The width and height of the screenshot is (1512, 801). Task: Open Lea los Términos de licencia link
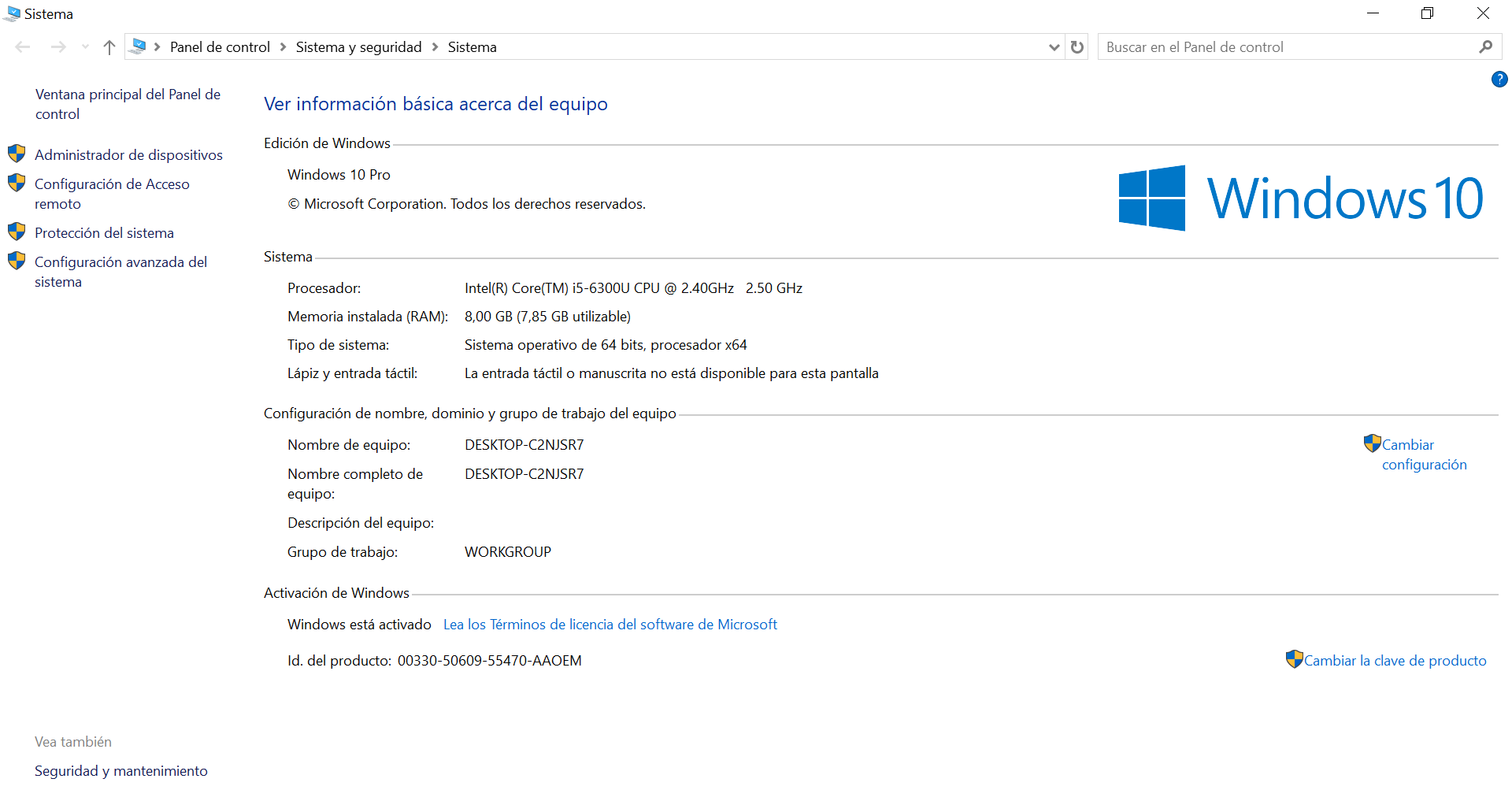610,625
